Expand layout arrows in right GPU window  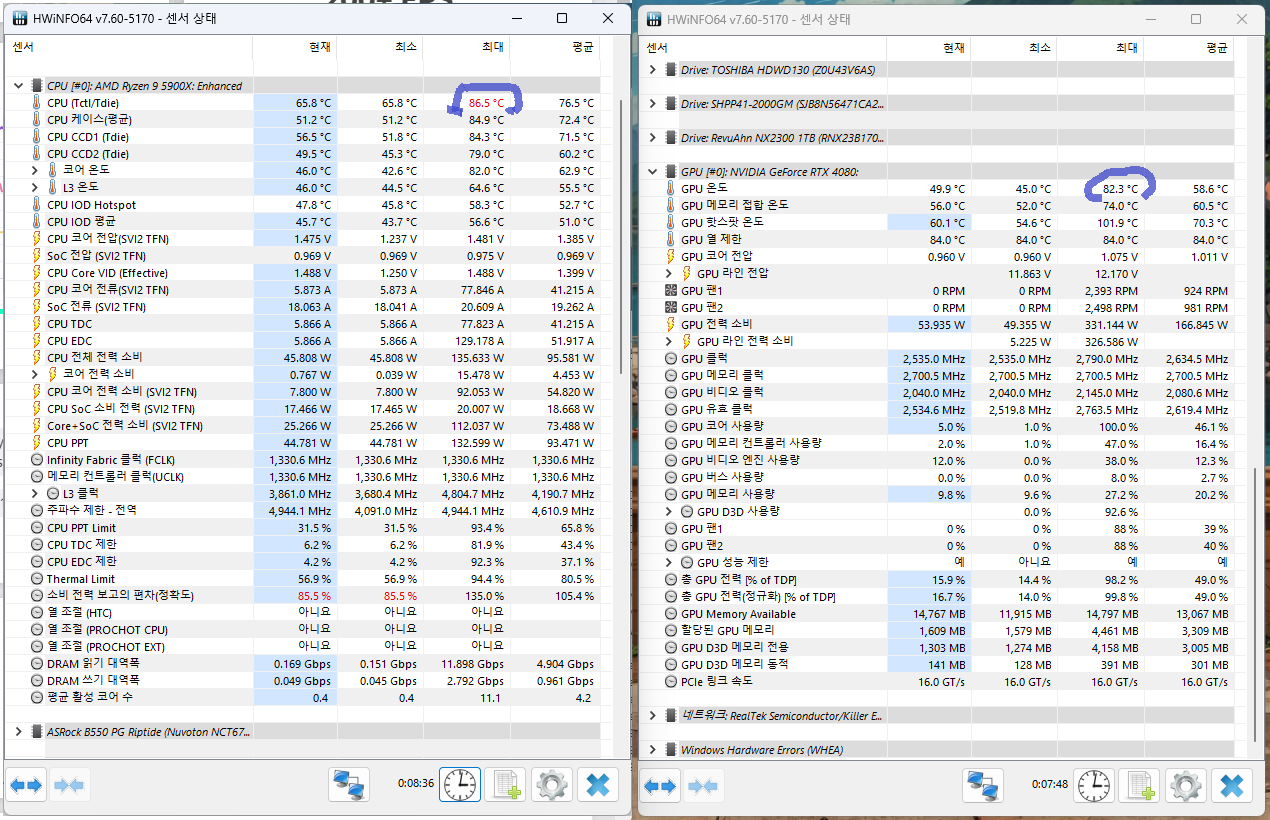(660, 787)
